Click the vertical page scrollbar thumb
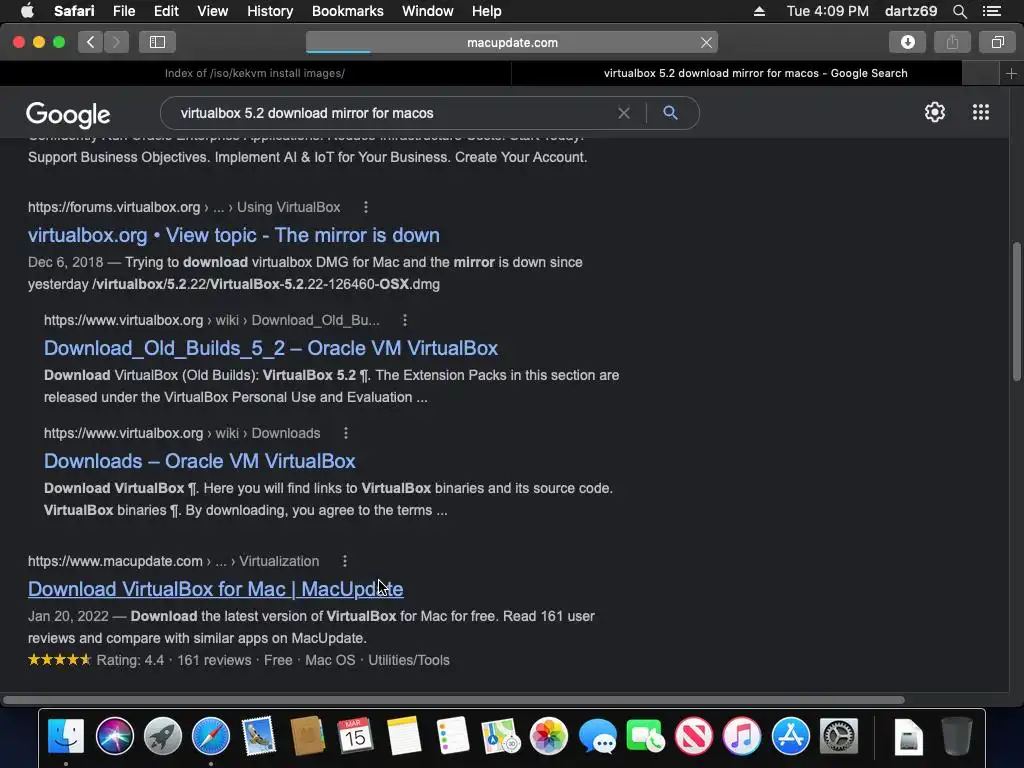The height and width of the screenshot is (768, 1024). (1016, 311)
